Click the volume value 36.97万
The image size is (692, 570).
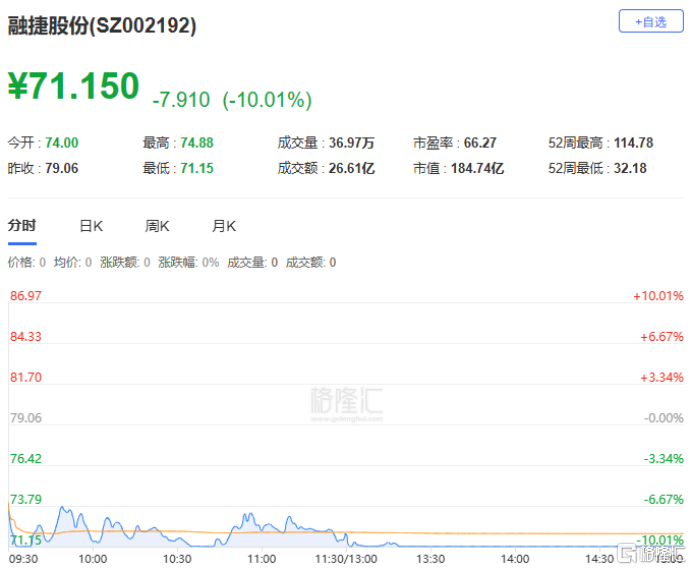(352, 142)
